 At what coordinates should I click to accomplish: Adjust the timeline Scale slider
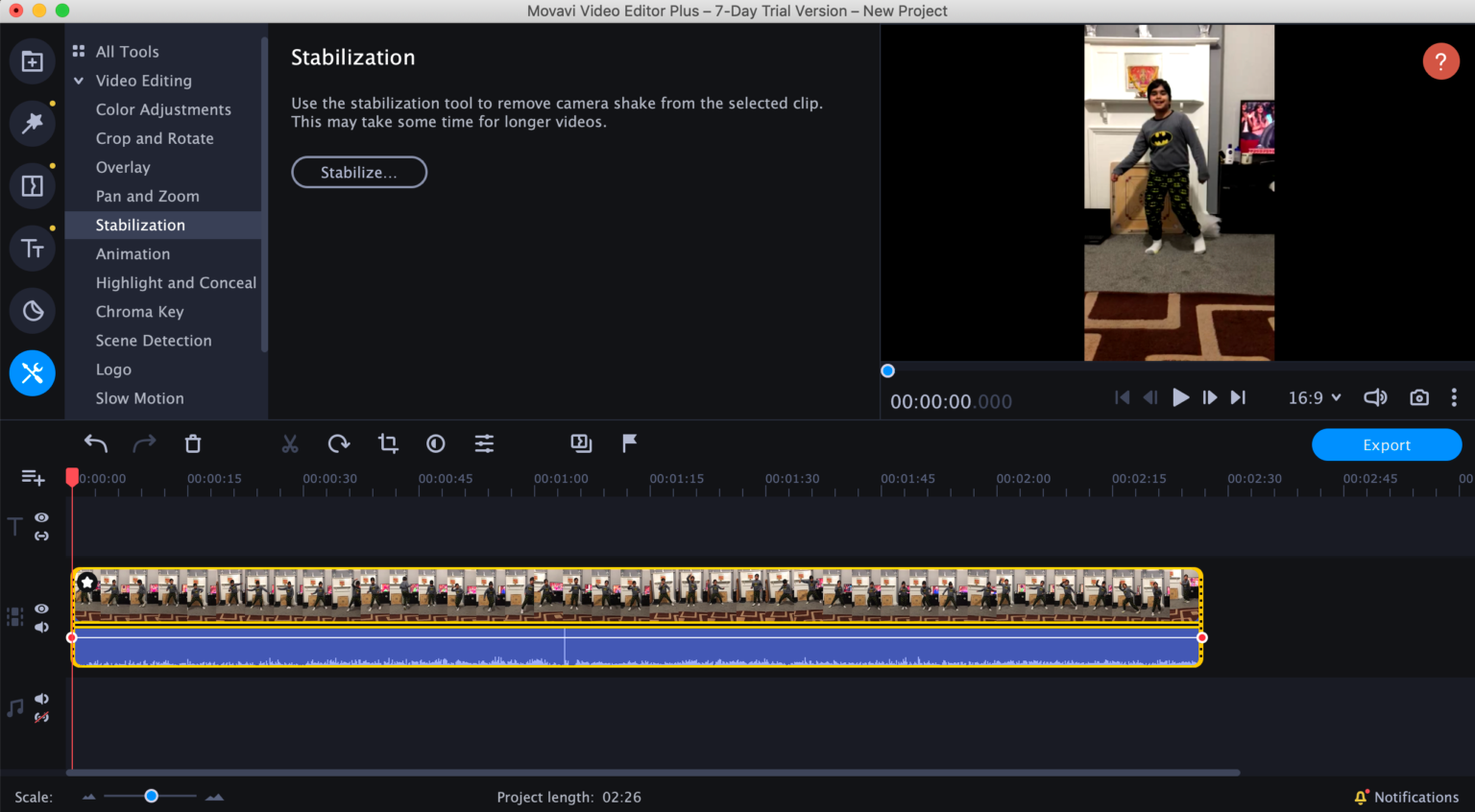(x=151, y=796)
